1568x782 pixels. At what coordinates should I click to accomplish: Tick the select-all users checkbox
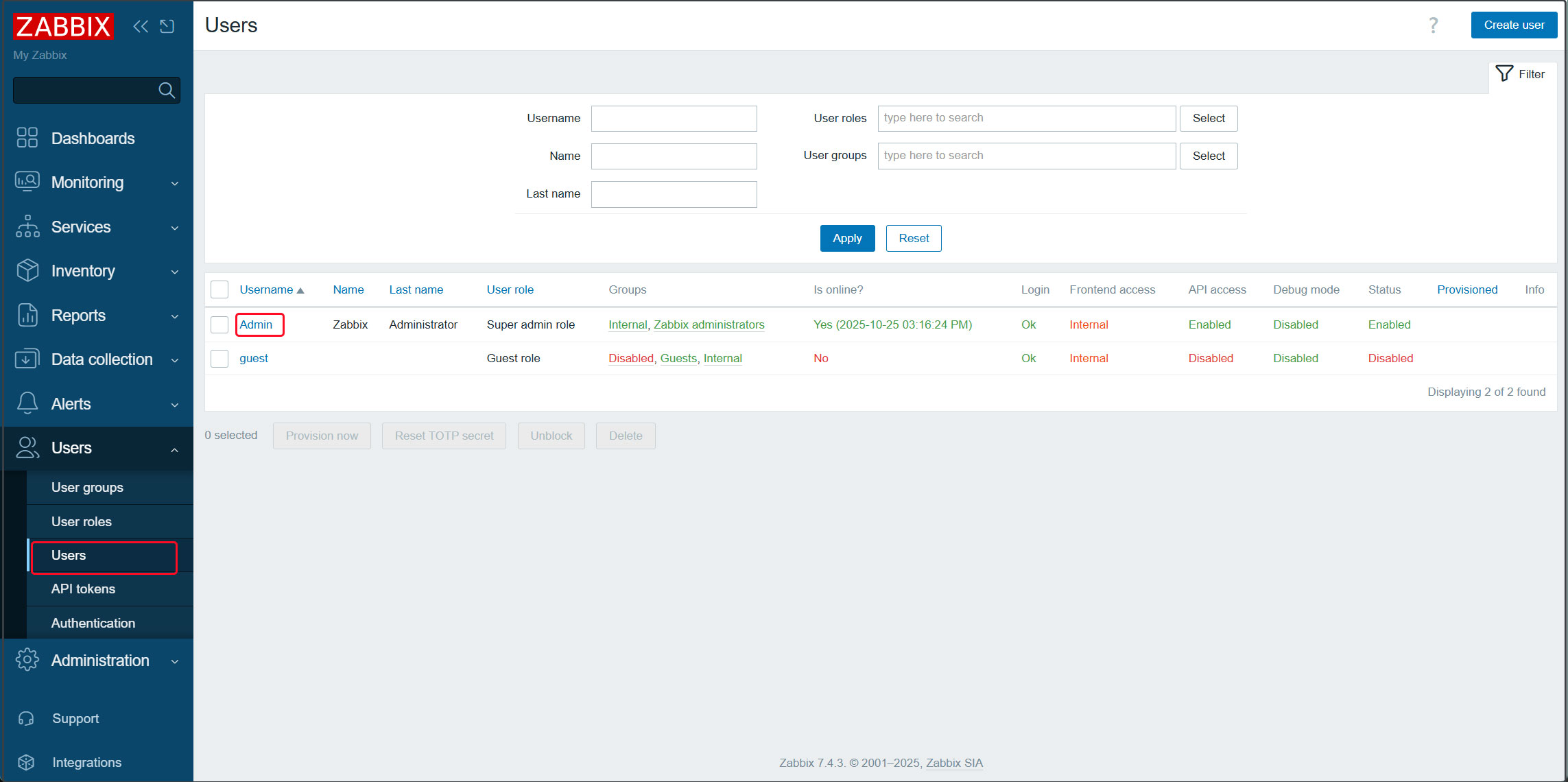[x=219, y=289]
